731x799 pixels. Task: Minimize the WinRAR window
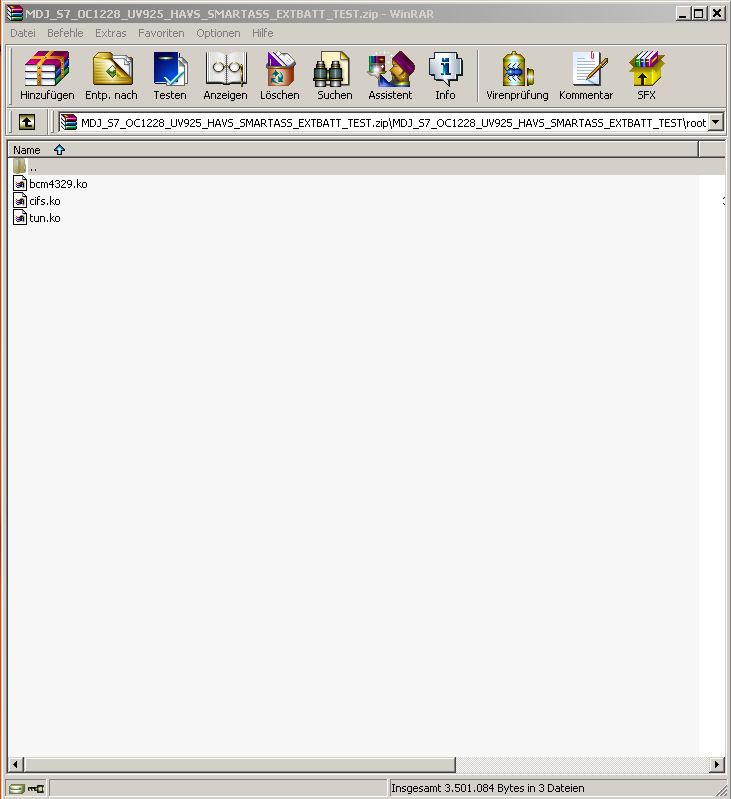point(683,13)
